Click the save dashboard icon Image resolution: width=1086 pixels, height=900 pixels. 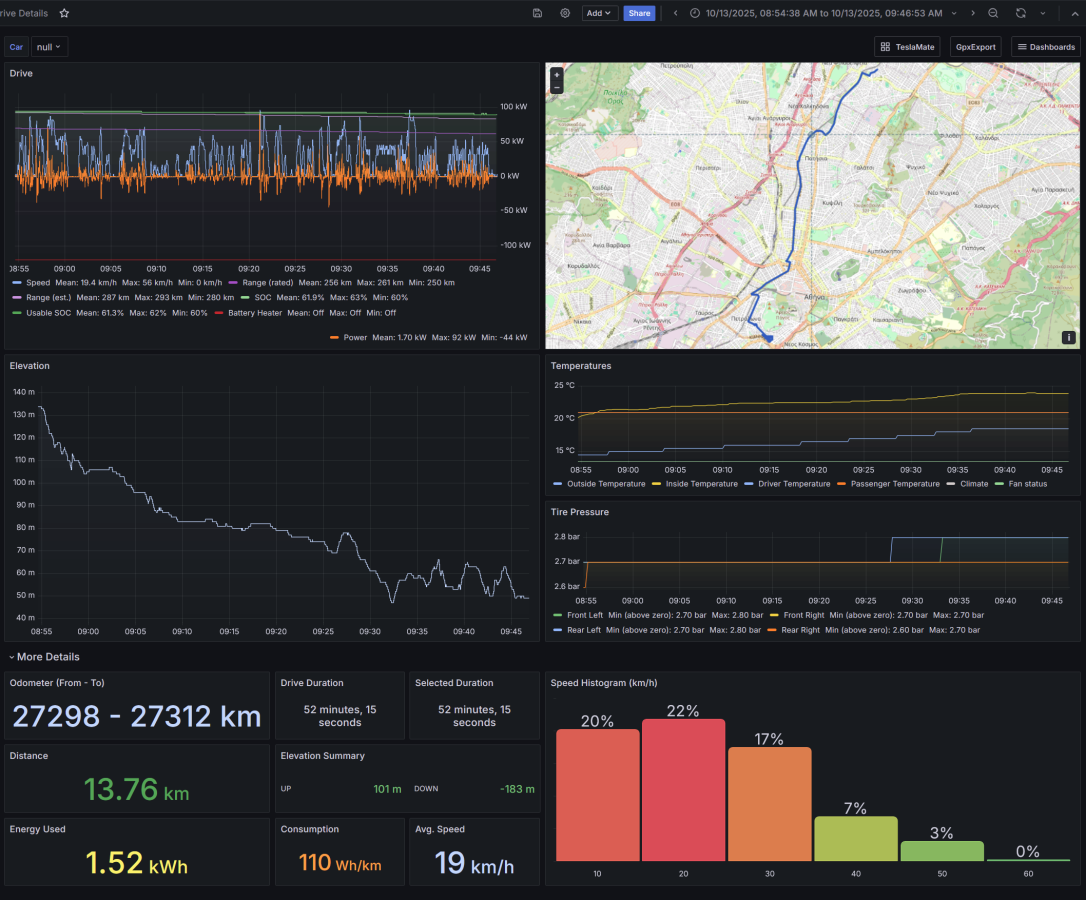click(x=538, y=13)
